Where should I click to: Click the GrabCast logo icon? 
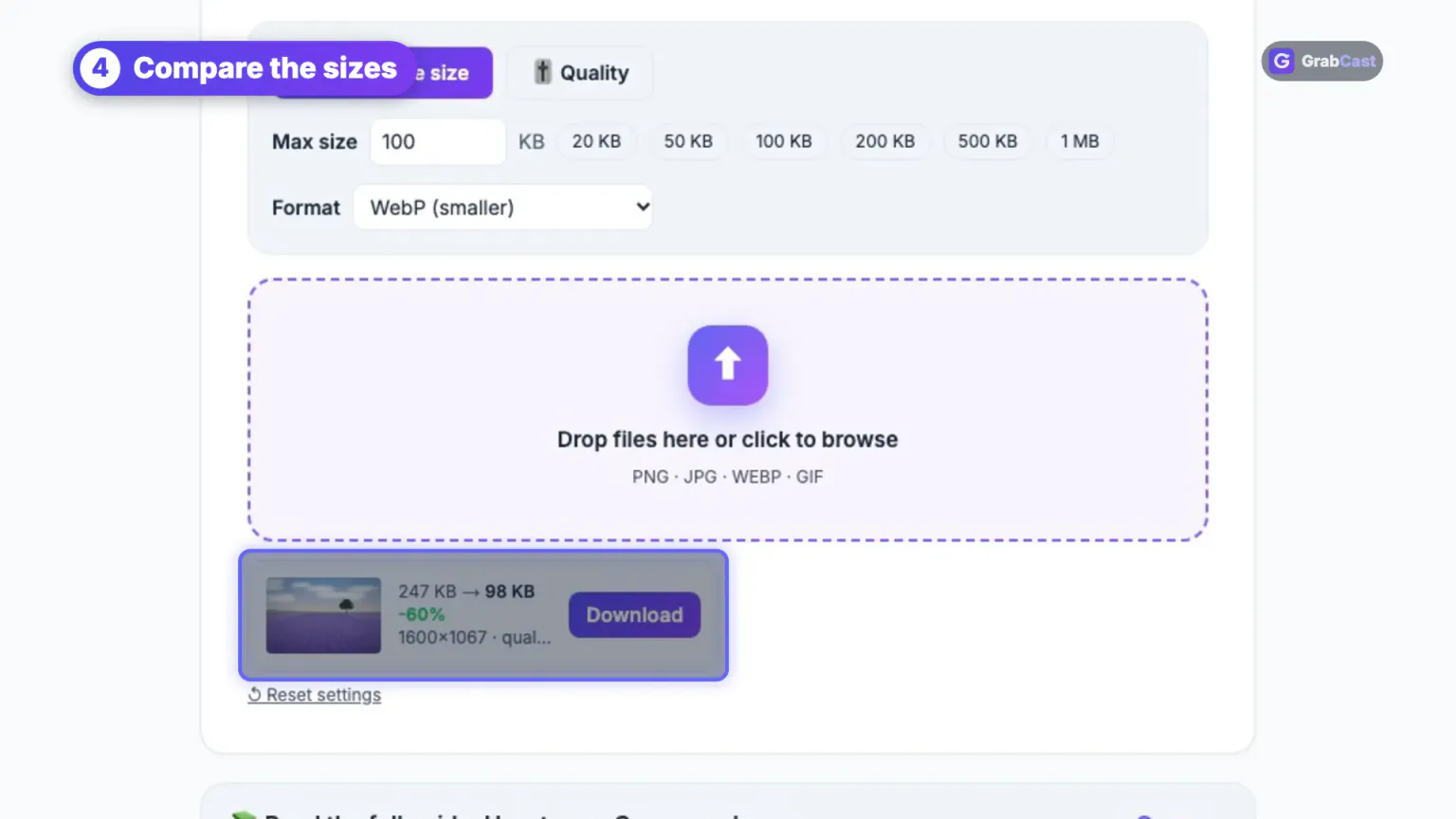pos(1282,61)
